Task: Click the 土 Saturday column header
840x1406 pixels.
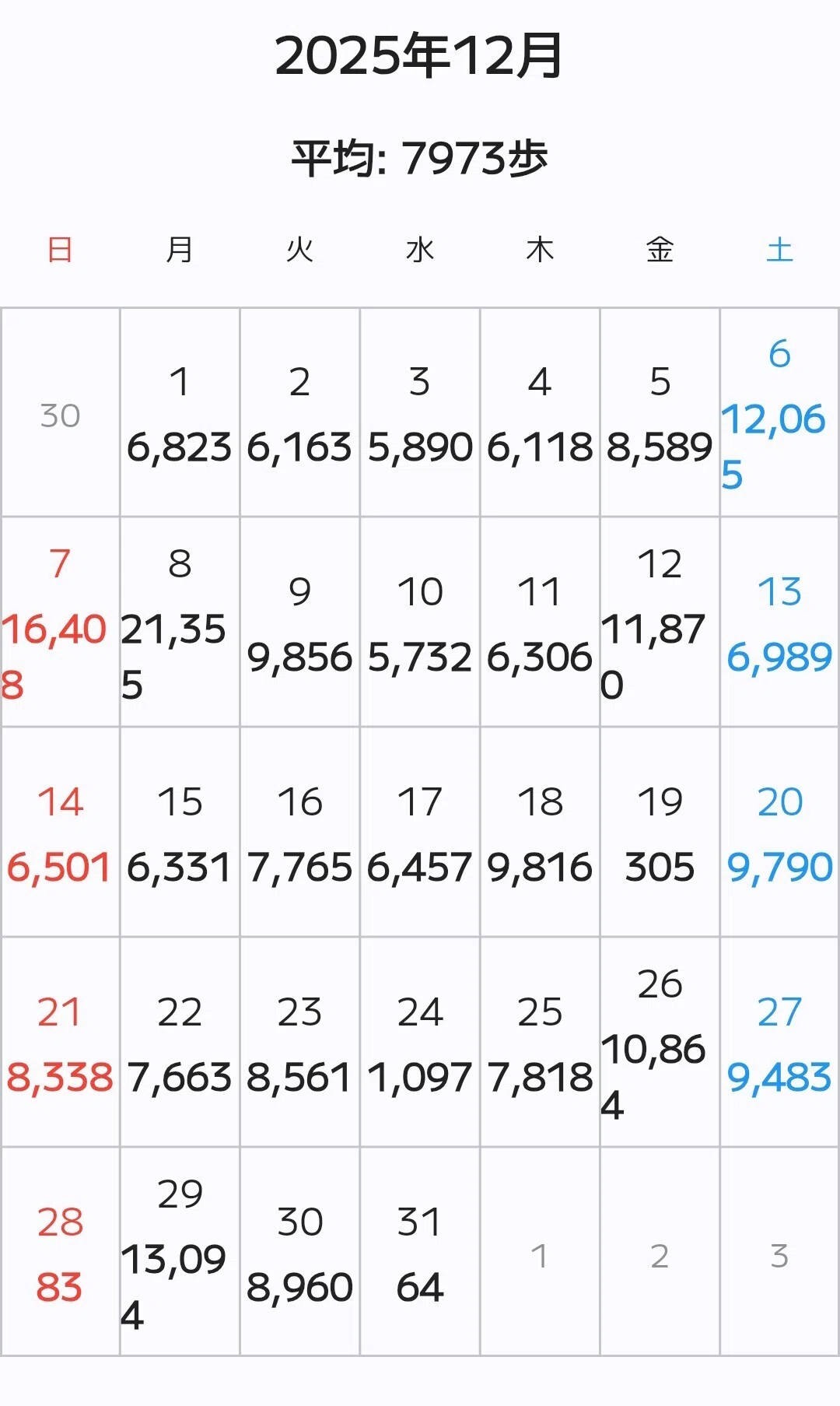Action: [779, 250]
